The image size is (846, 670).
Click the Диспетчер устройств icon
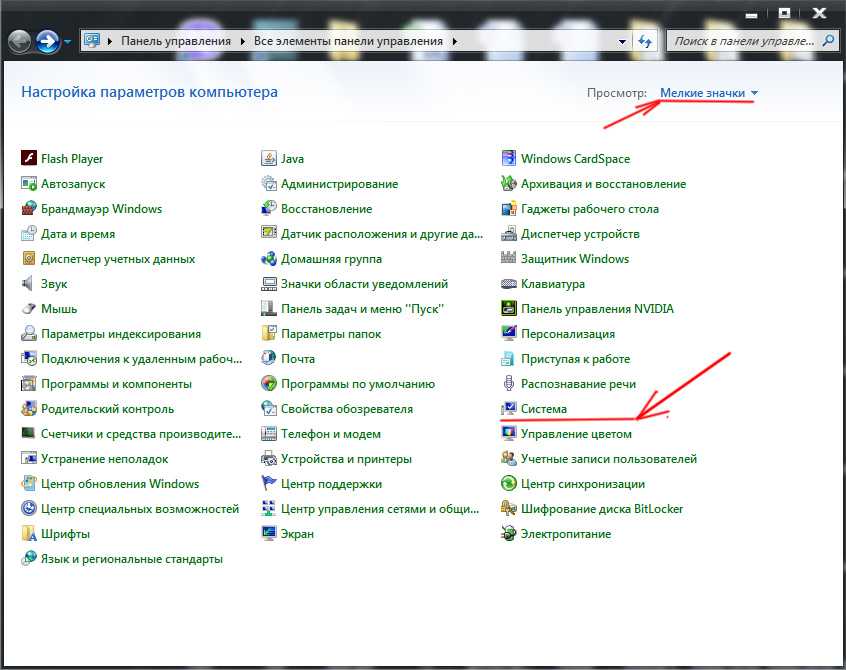(509, 234)
